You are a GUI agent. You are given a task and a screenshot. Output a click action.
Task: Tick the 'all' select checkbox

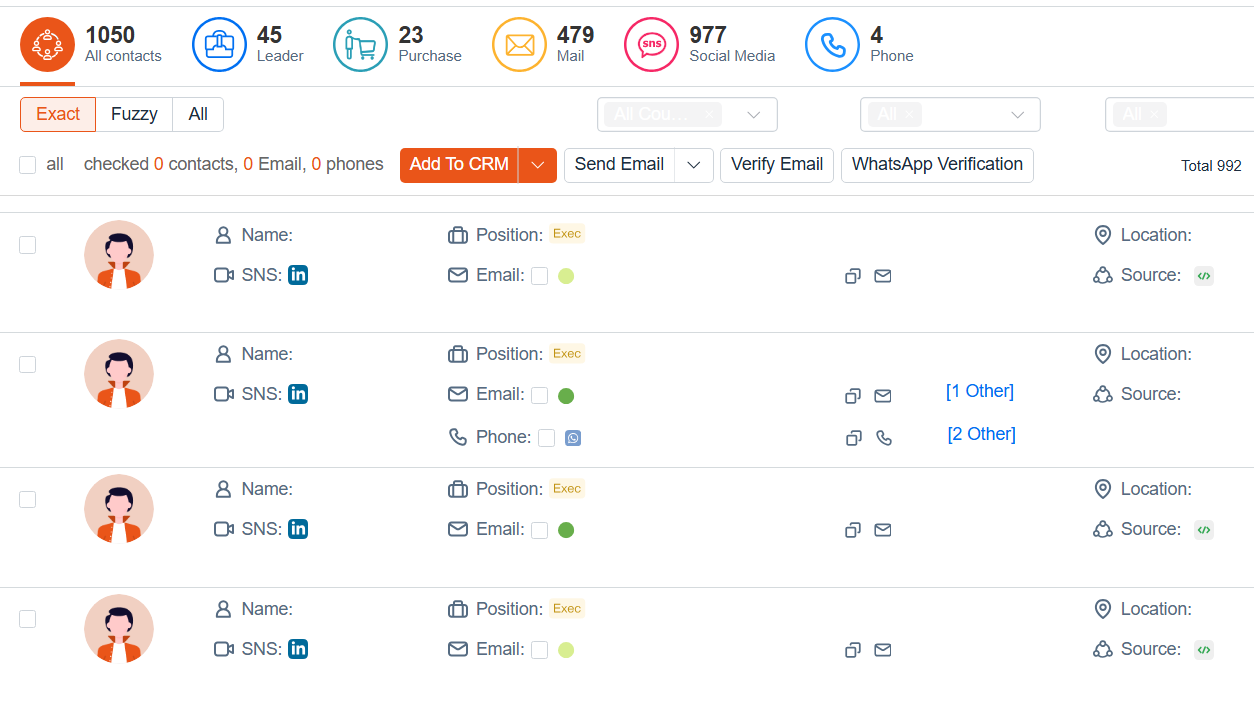28,165
